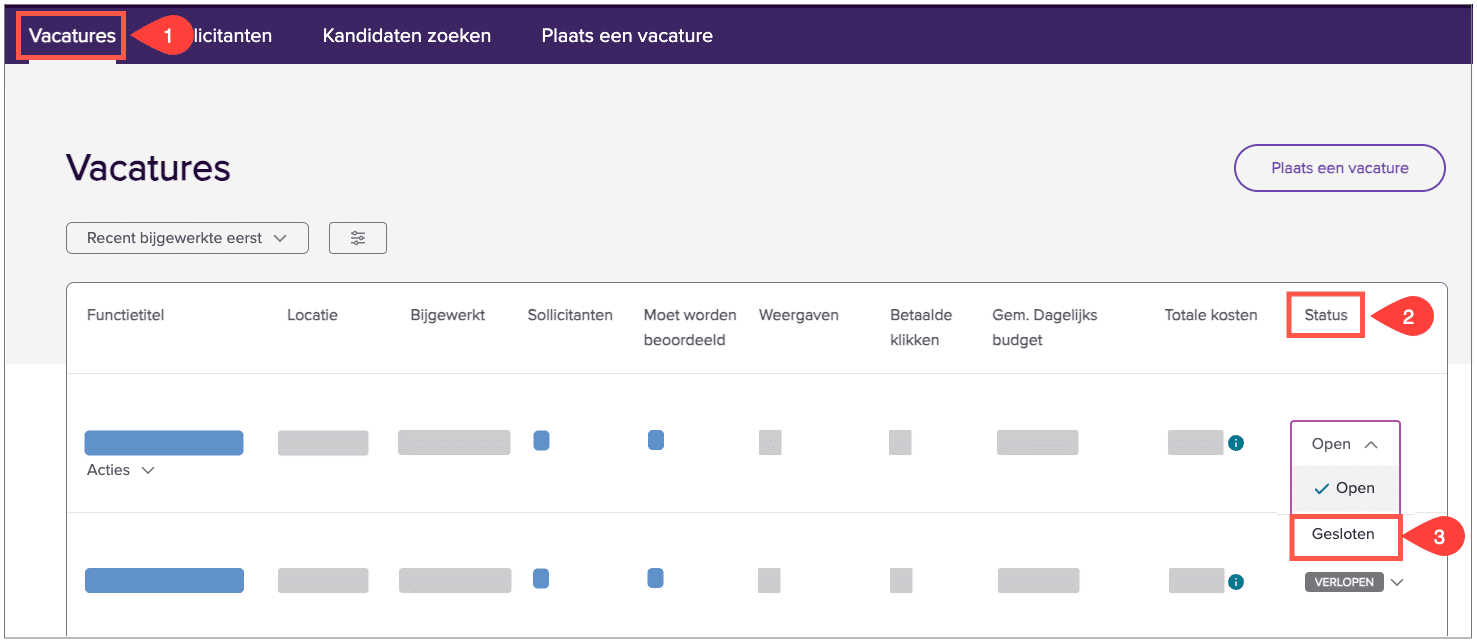Click the info icon in second row
This screenshot has height=642, width=1477.
pyautogui.click(x=1236, y=581)
